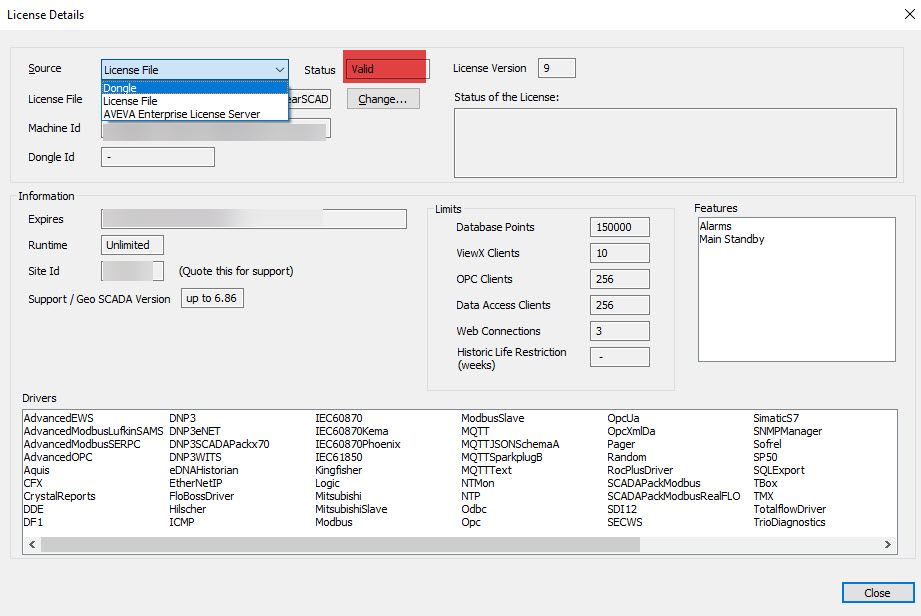Open the Source dropdown arrow

tap(280, 70)
